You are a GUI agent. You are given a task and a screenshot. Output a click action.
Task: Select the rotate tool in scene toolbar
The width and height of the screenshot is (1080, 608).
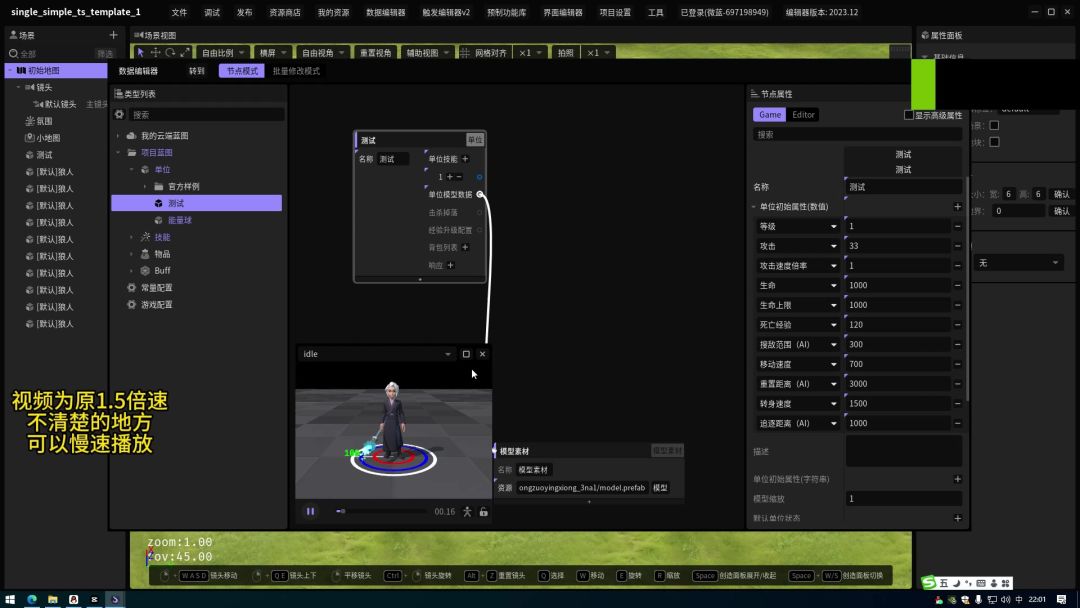(x=170, y=52)
